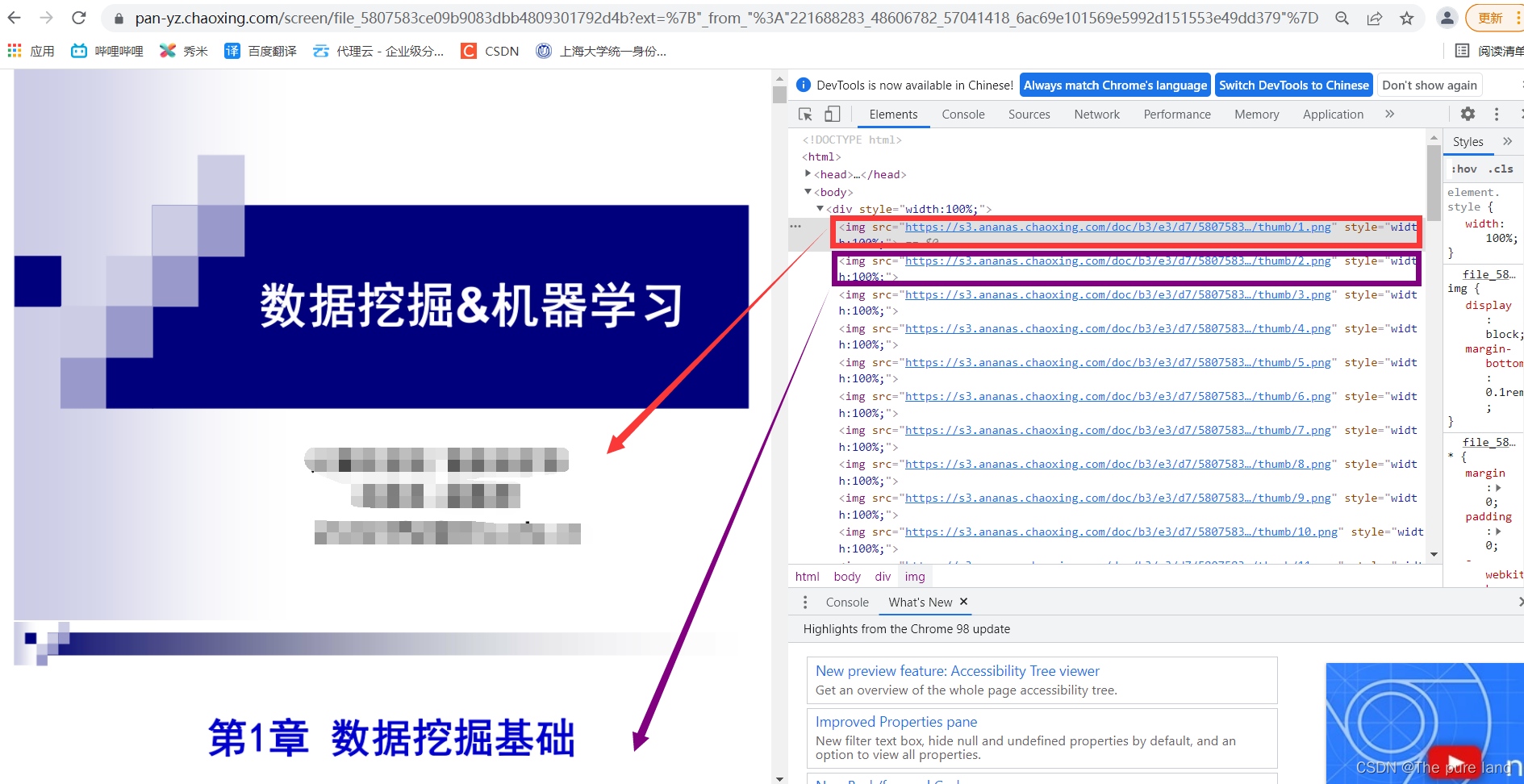Open DevTools settings gear
The image size is (1524, 784).
(x=1468, y=115)
